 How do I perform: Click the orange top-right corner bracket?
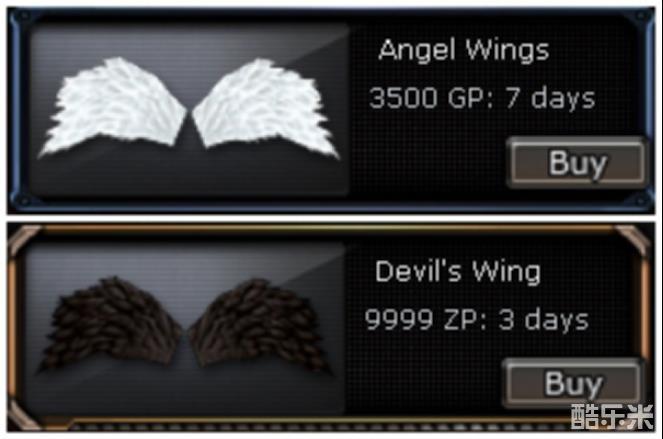click(x=634, y=241)
